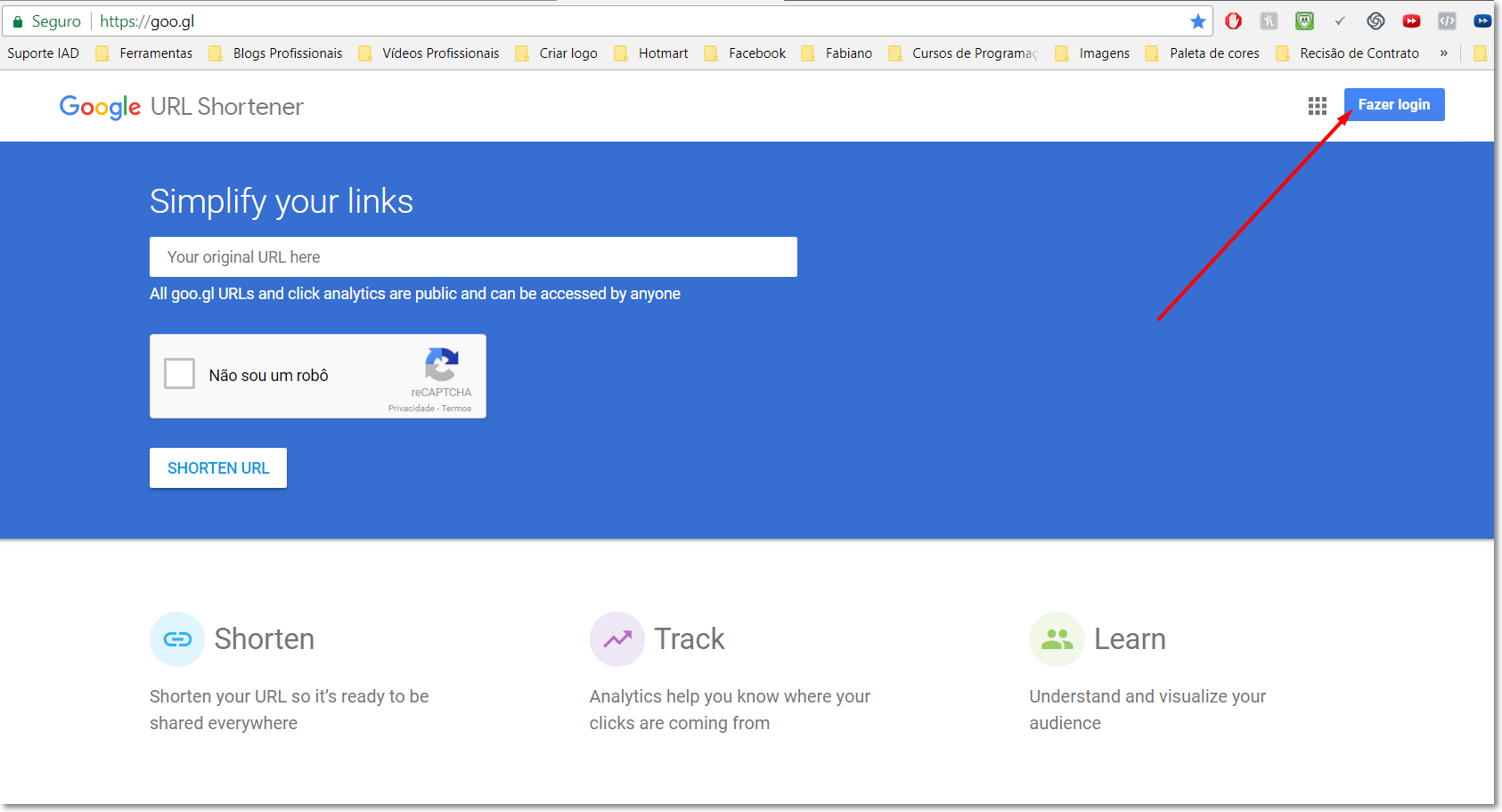This screenshot has width=1502, height=812.
Task: Click the browser address bar URL
Action: click(x=147, y=21)
